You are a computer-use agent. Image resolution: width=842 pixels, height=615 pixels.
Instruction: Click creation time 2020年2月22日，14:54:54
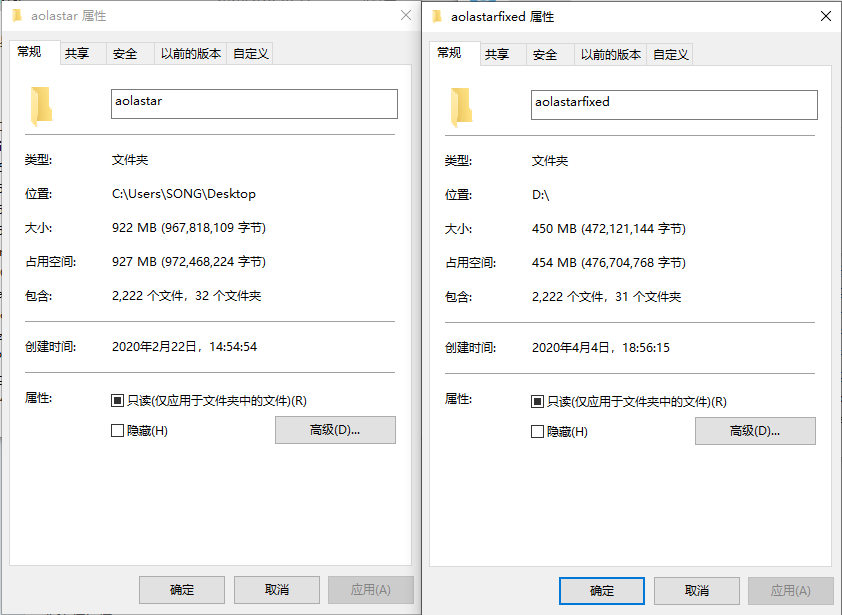point(184,347)
